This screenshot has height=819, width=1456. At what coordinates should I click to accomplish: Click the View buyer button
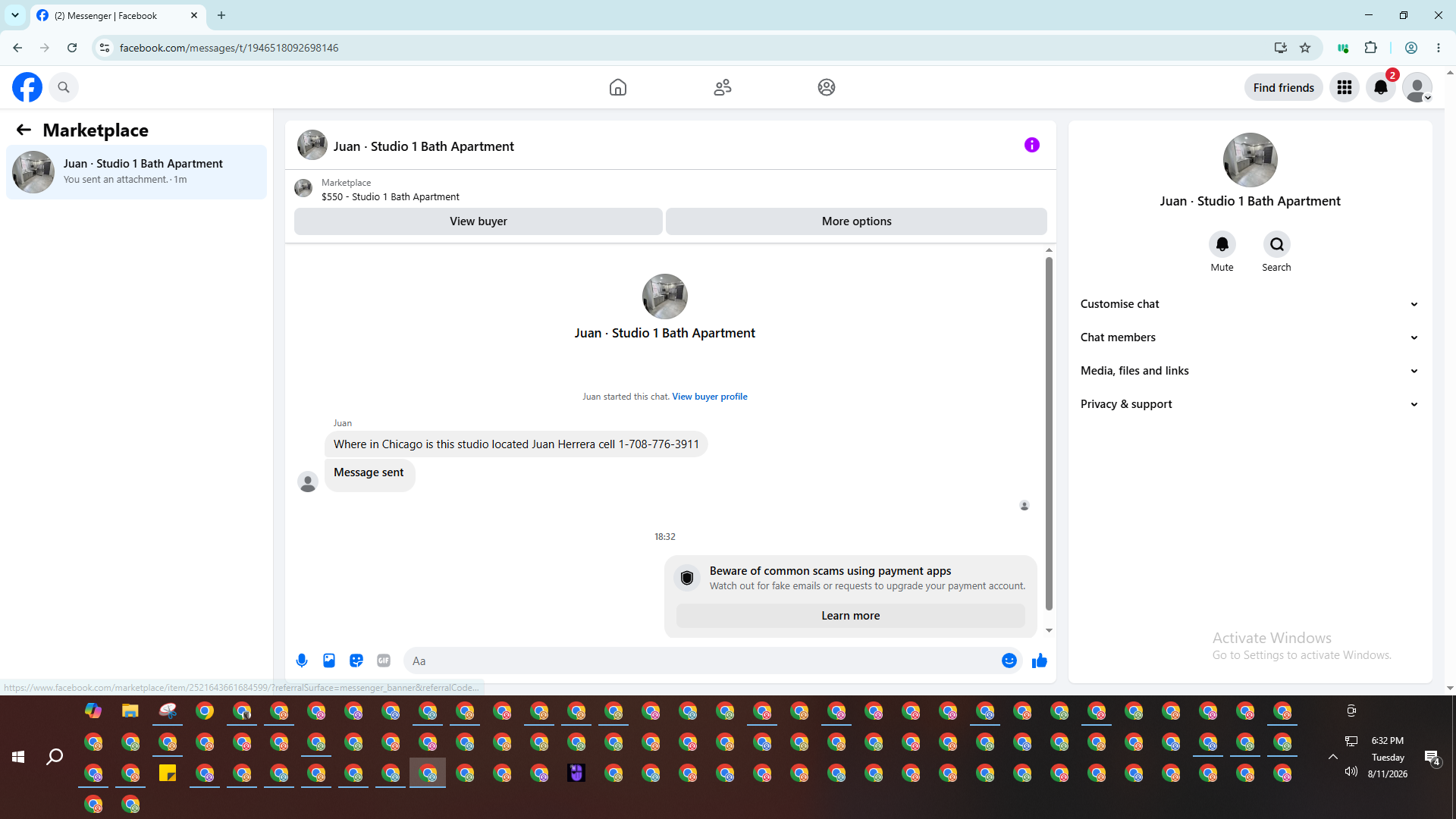pos(479,221)
